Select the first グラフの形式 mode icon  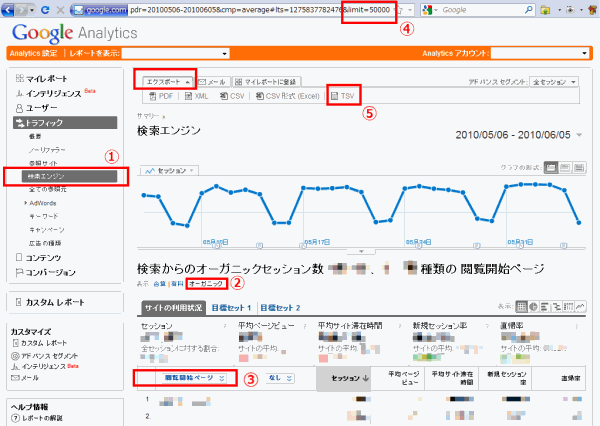[551, 168]
